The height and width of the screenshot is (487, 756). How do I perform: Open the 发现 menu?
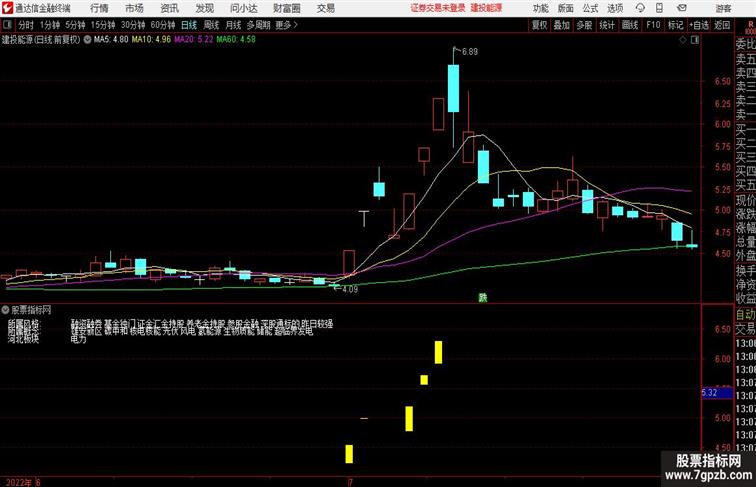(204, 8)
